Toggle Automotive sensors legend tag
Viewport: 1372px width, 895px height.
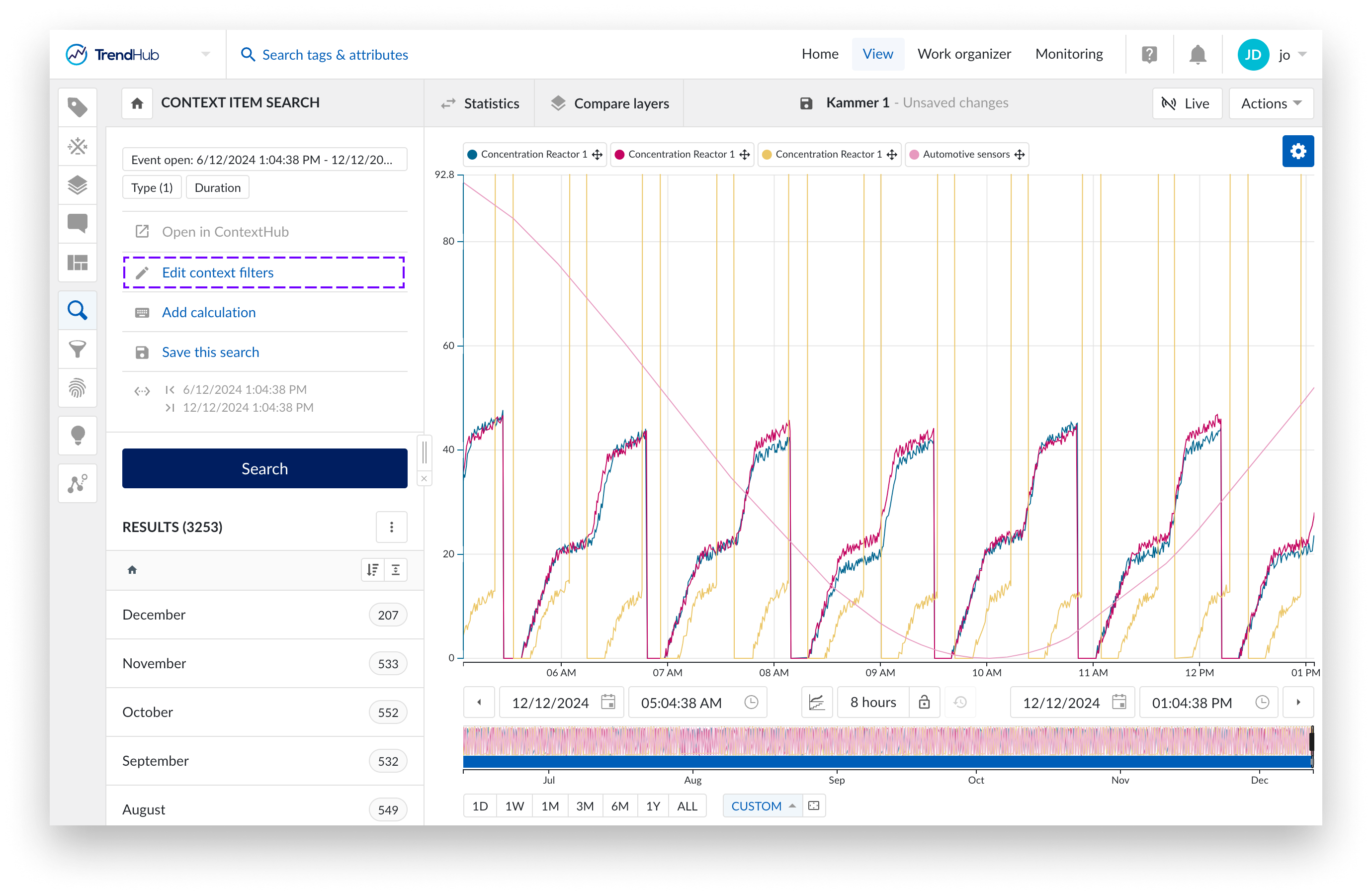coord(965,155)
